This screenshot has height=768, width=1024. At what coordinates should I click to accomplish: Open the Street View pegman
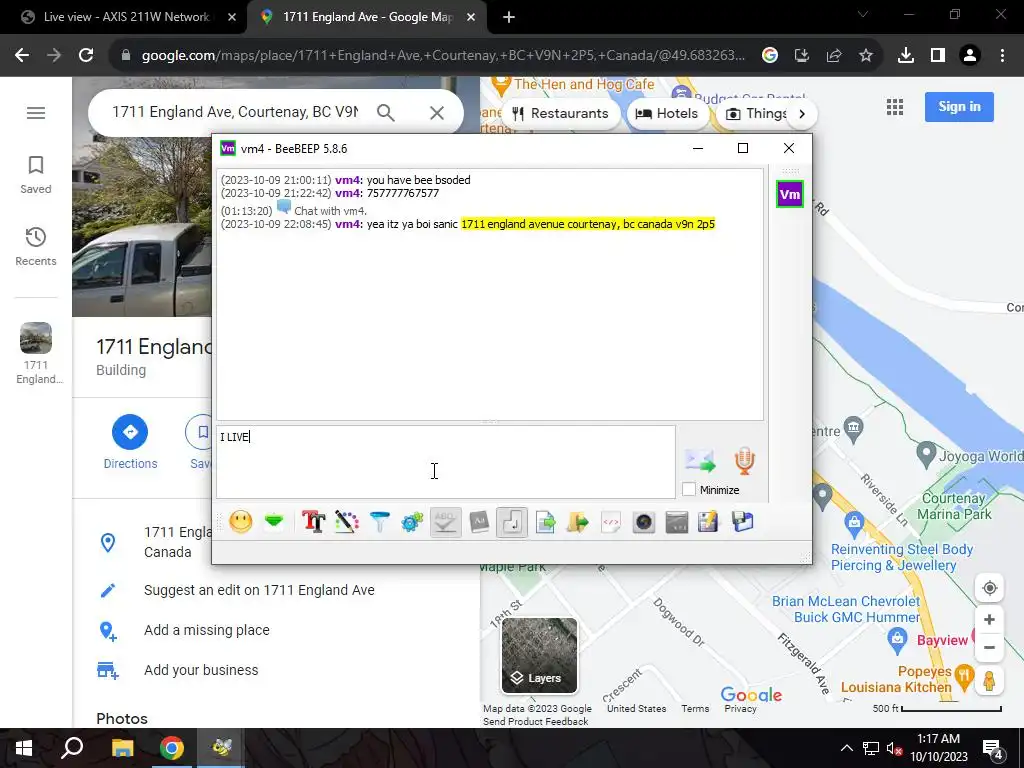989,680
